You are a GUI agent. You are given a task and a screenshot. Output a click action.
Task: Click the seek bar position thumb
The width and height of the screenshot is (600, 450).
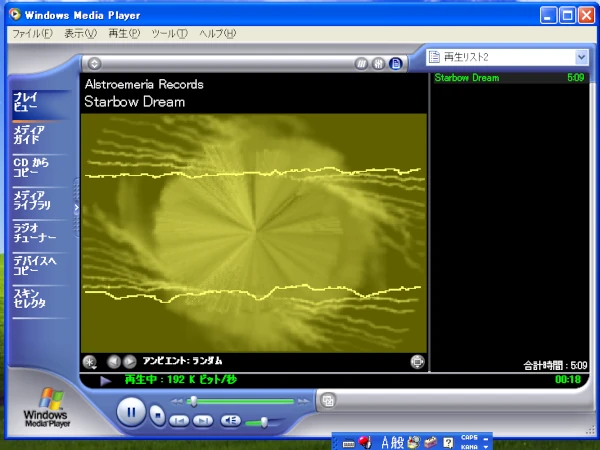click(194, 401)
